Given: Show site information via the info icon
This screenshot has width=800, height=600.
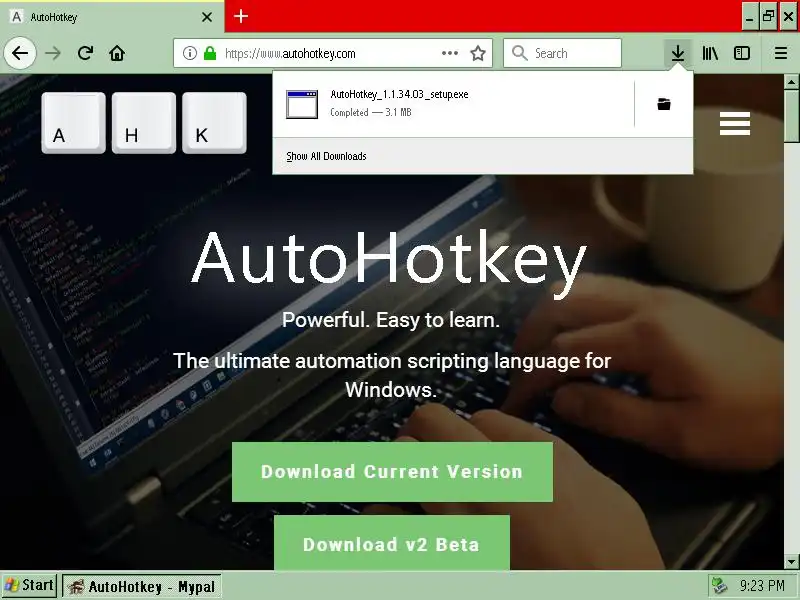Looking at the screenshot, I should pyautogui.click(x=189, y=53).
